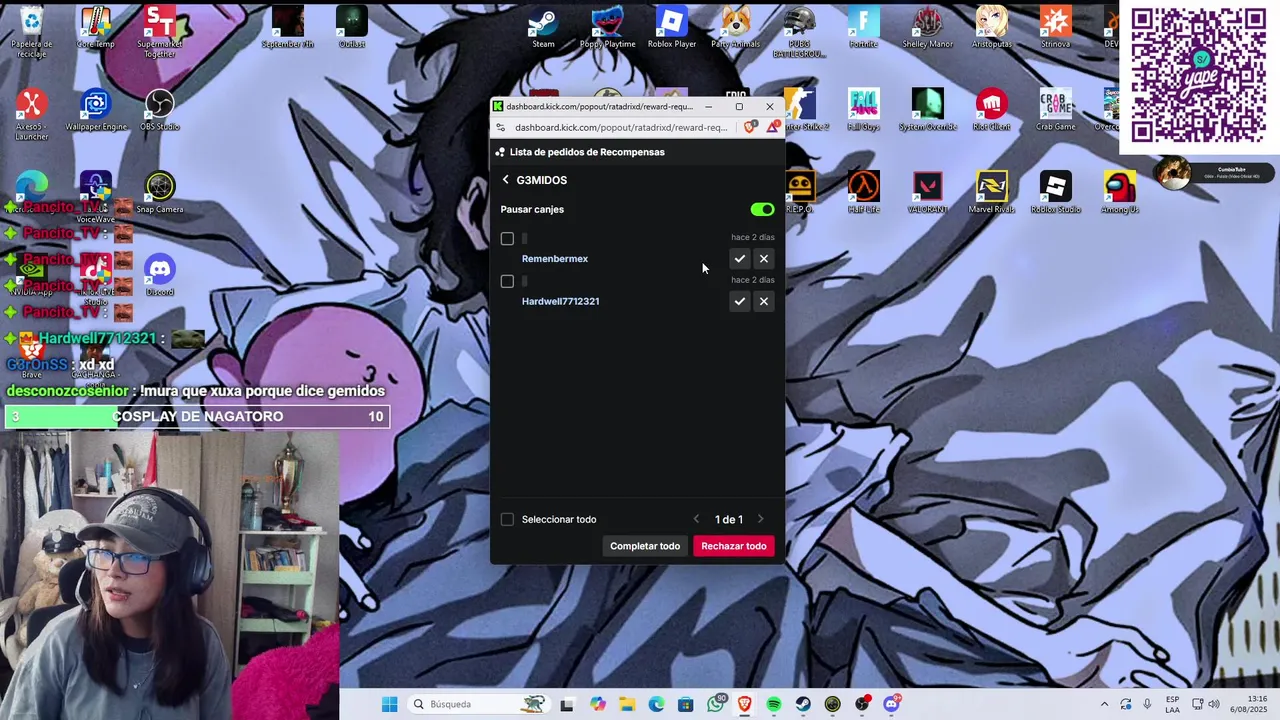Open the Axeso5 Launcher desktop icon
Screen dimensions: 1280x720
coord(31,115)
